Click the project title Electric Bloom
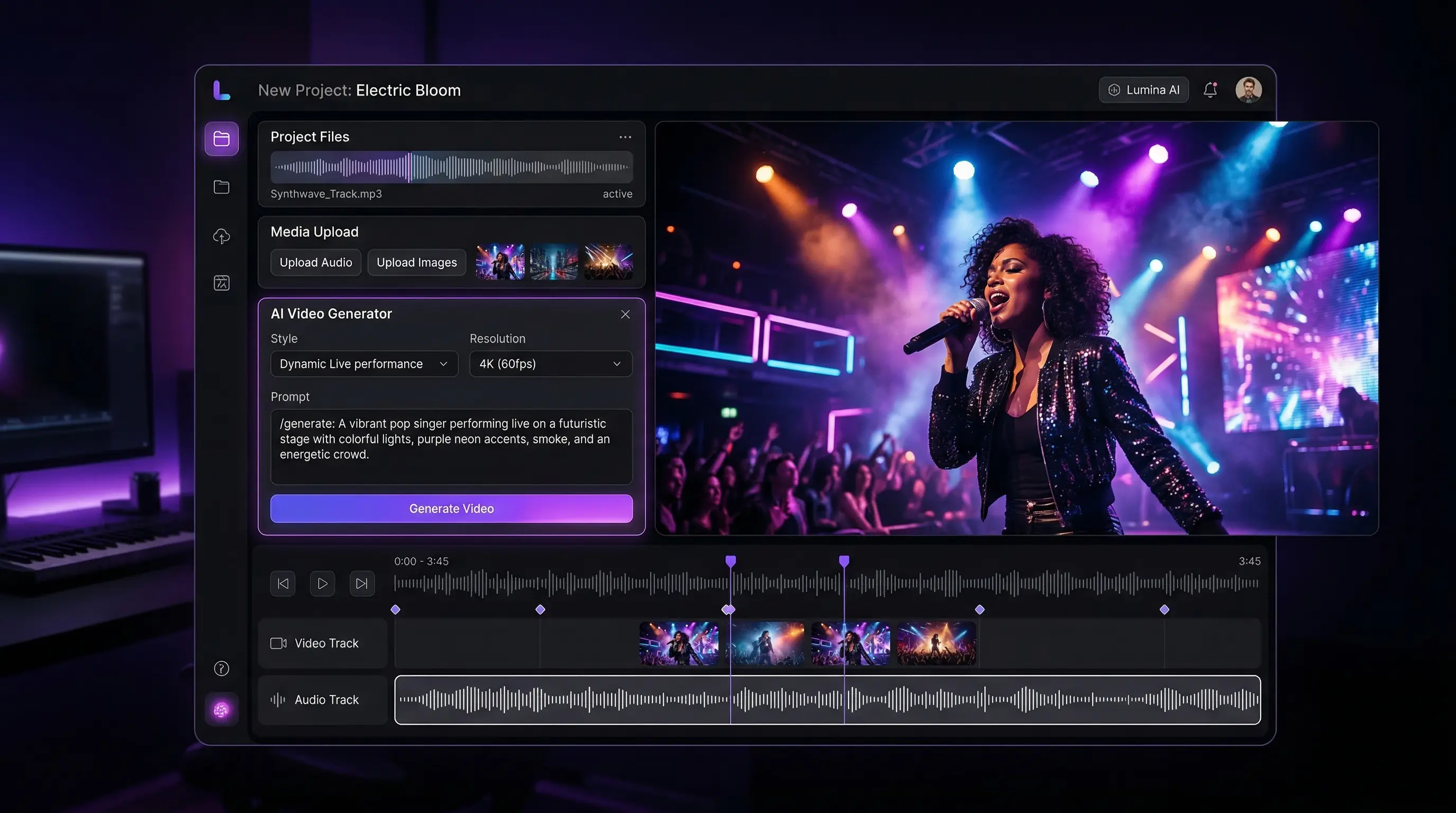Viewport: 1456px width, 813px height. [408, 91]
